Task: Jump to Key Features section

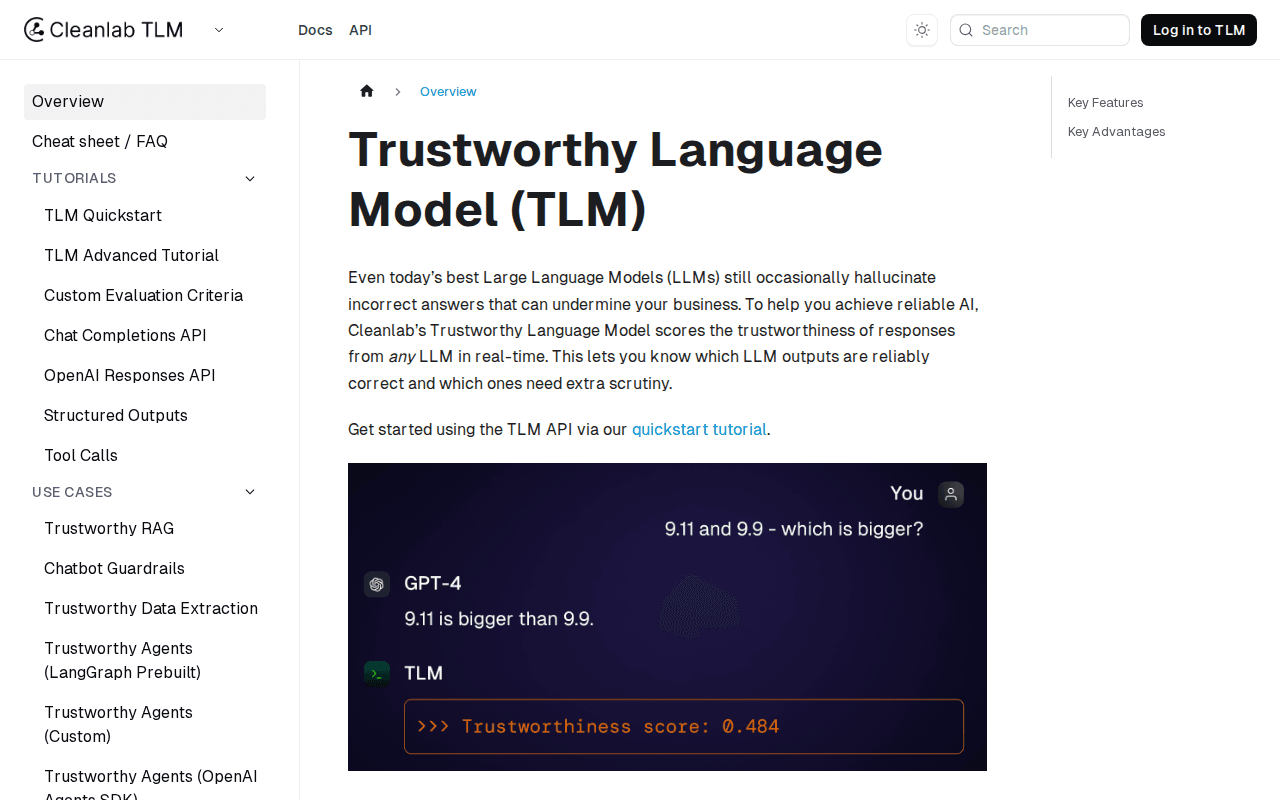Action: (x=1105, y=103)
